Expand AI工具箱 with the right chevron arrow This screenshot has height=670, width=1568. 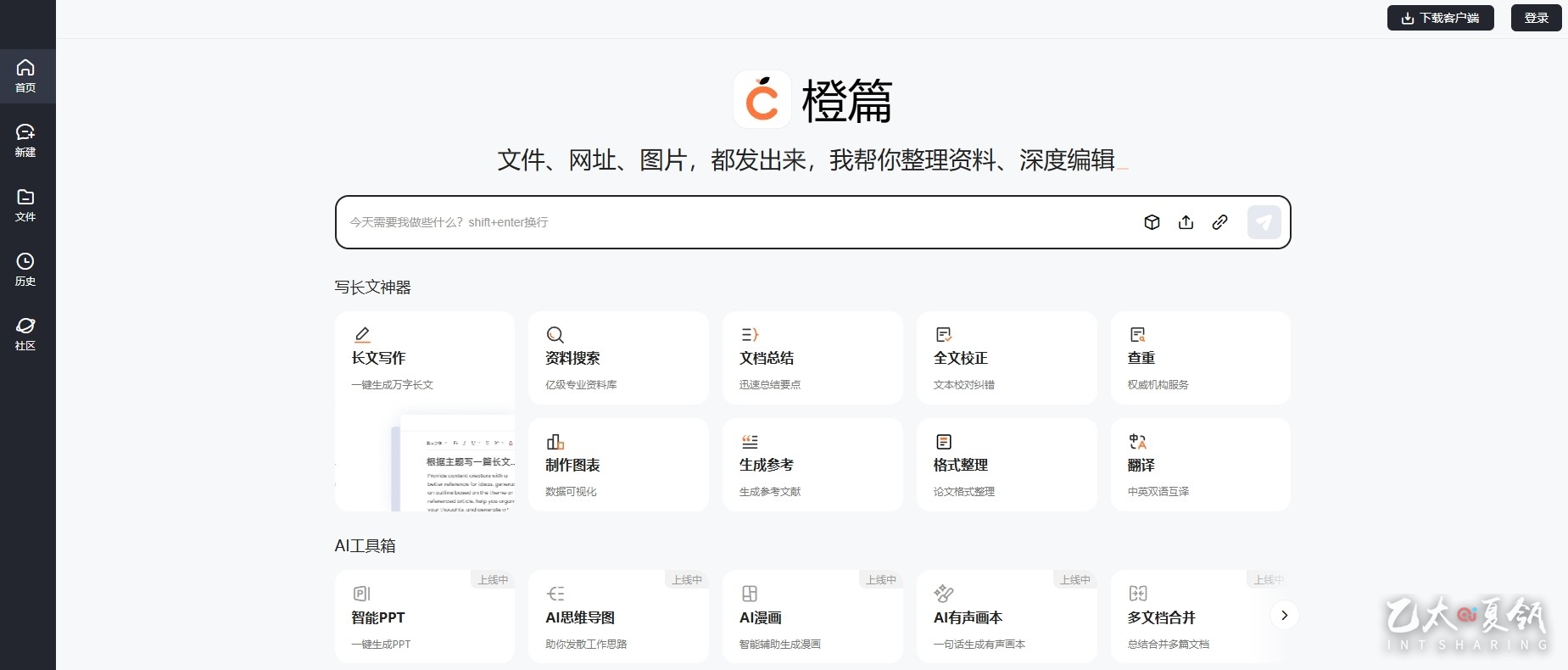pos(1284,615)
